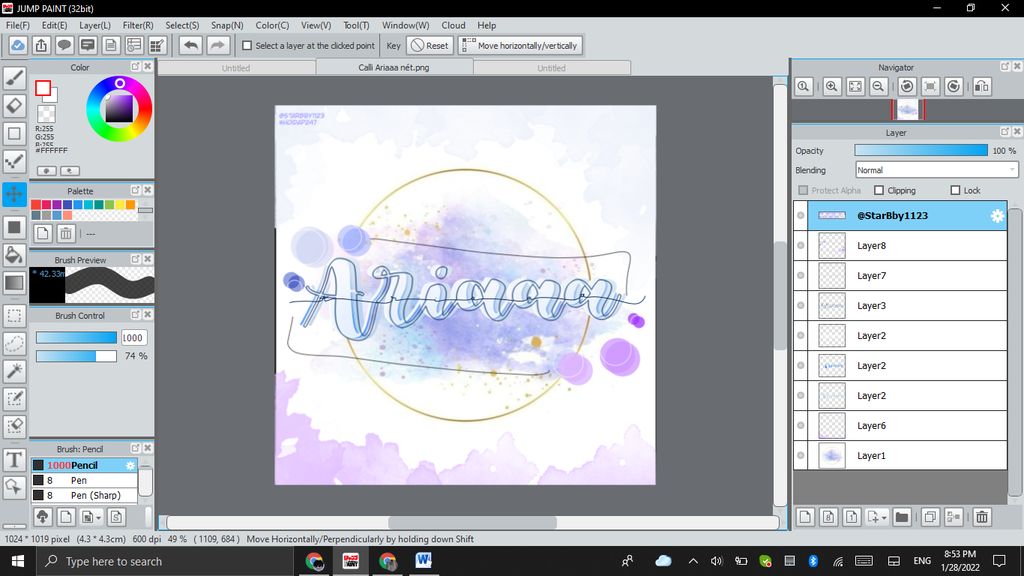Adjust the brush size slider
This screenshot has height=576, width=1024.
pos(76,338)
